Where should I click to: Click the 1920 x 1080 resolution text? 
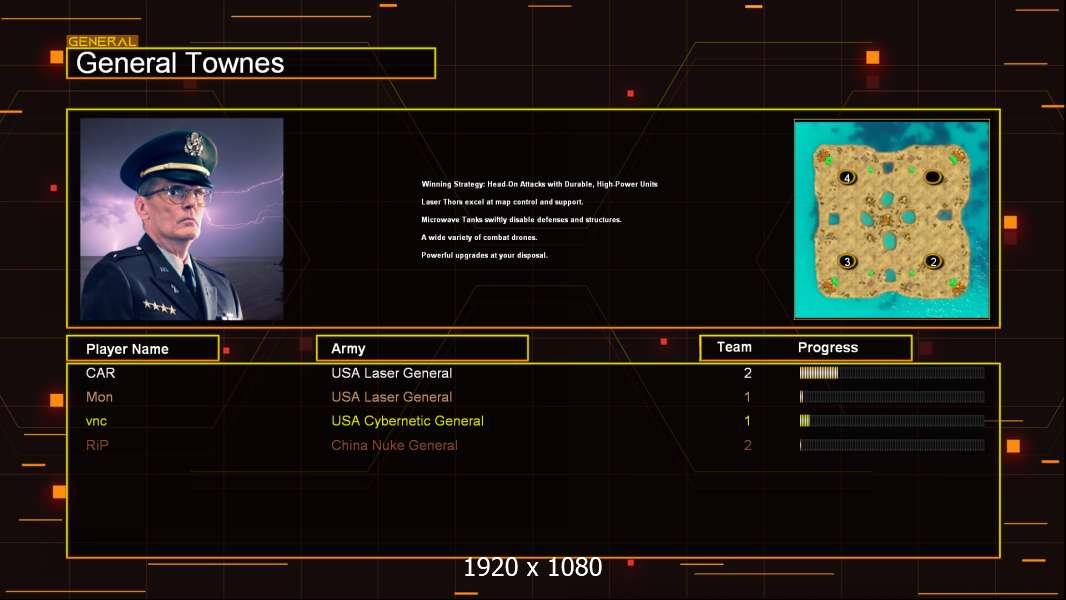[533, 567]
